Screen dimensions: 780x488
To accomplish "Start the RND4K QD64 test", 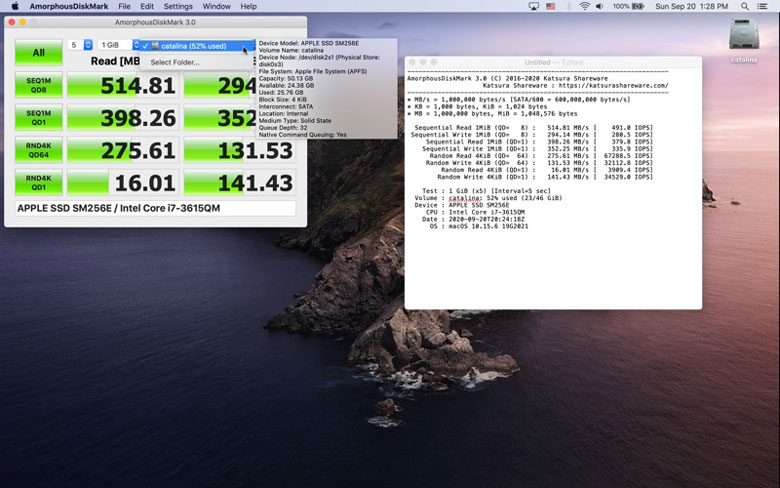I will tap(38, 150).
